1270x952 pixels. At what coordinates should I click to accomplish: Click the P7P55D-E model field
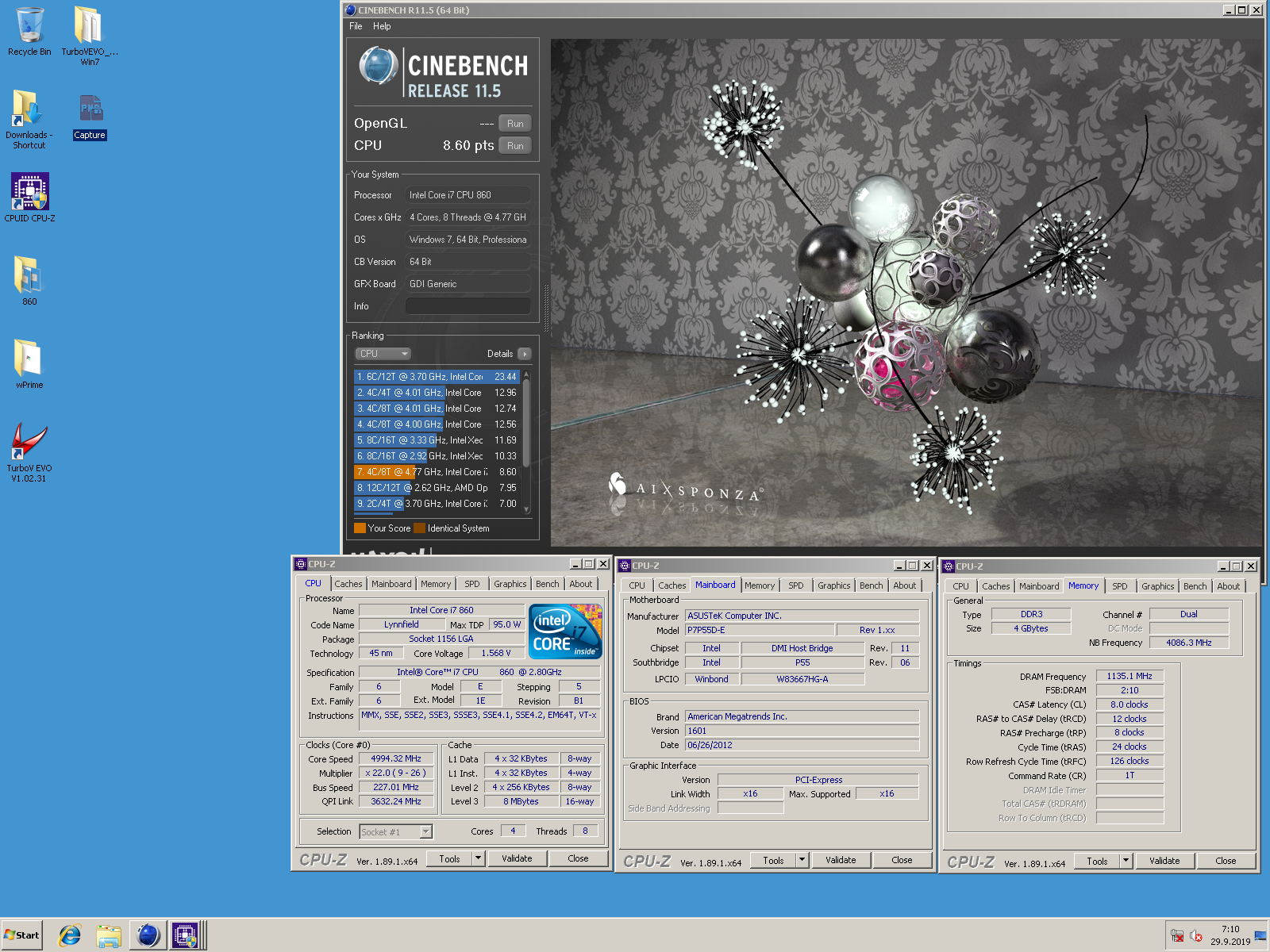760,631
